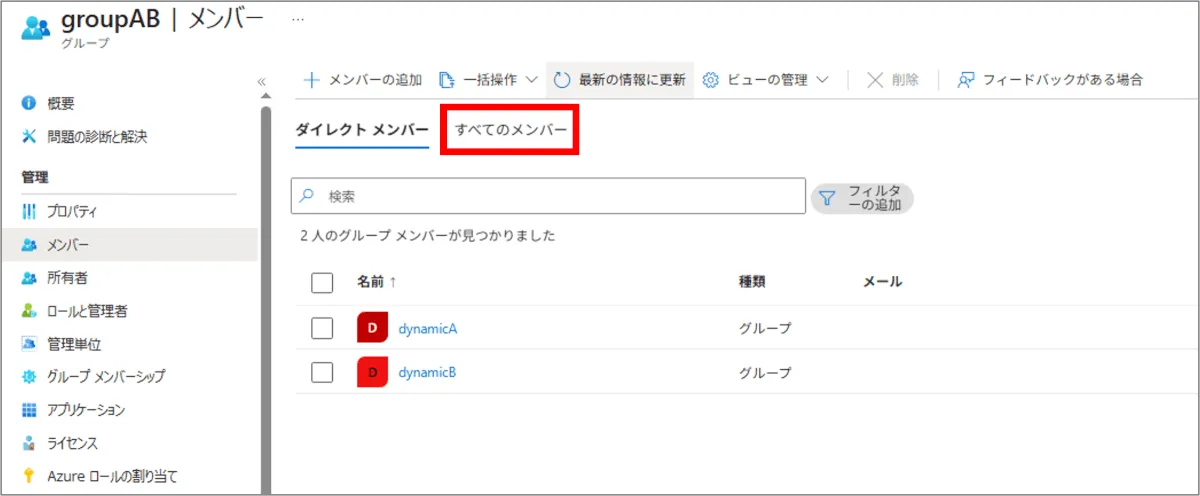Switch to the ダイレクト メンバー tab

[x=362, y=130]
